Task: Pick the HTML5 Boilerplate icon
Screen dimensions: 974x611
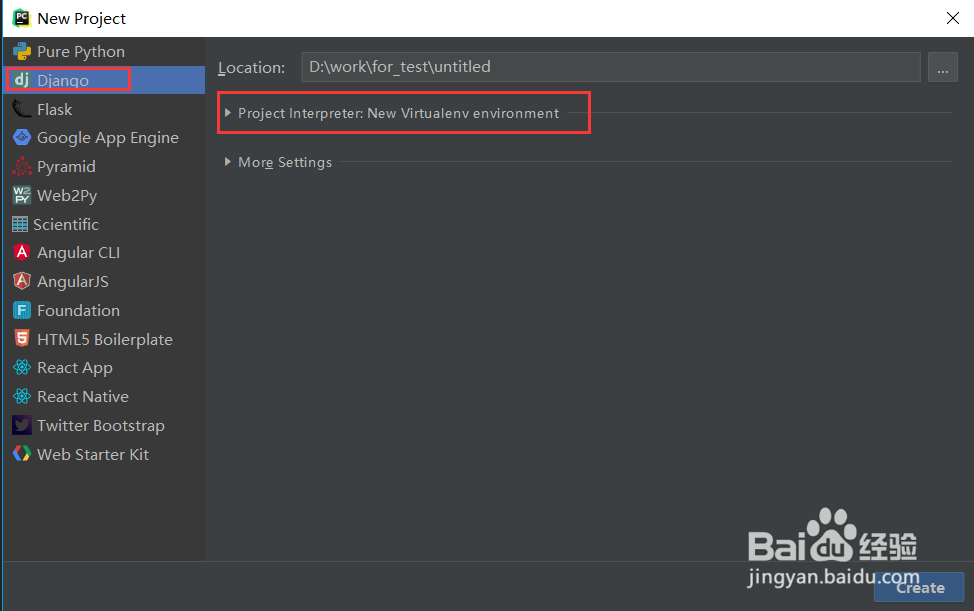Action: pos(22,338)
